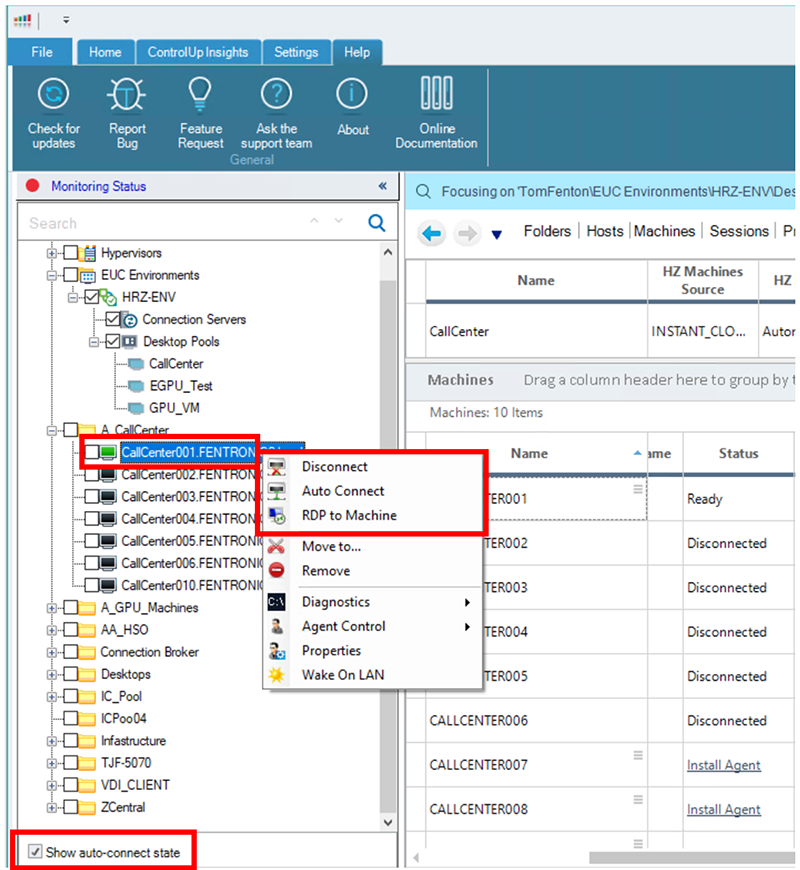The width and height of the screenshot is (800, 870).
Task: Click the About info icon
Action: point(352,93)
